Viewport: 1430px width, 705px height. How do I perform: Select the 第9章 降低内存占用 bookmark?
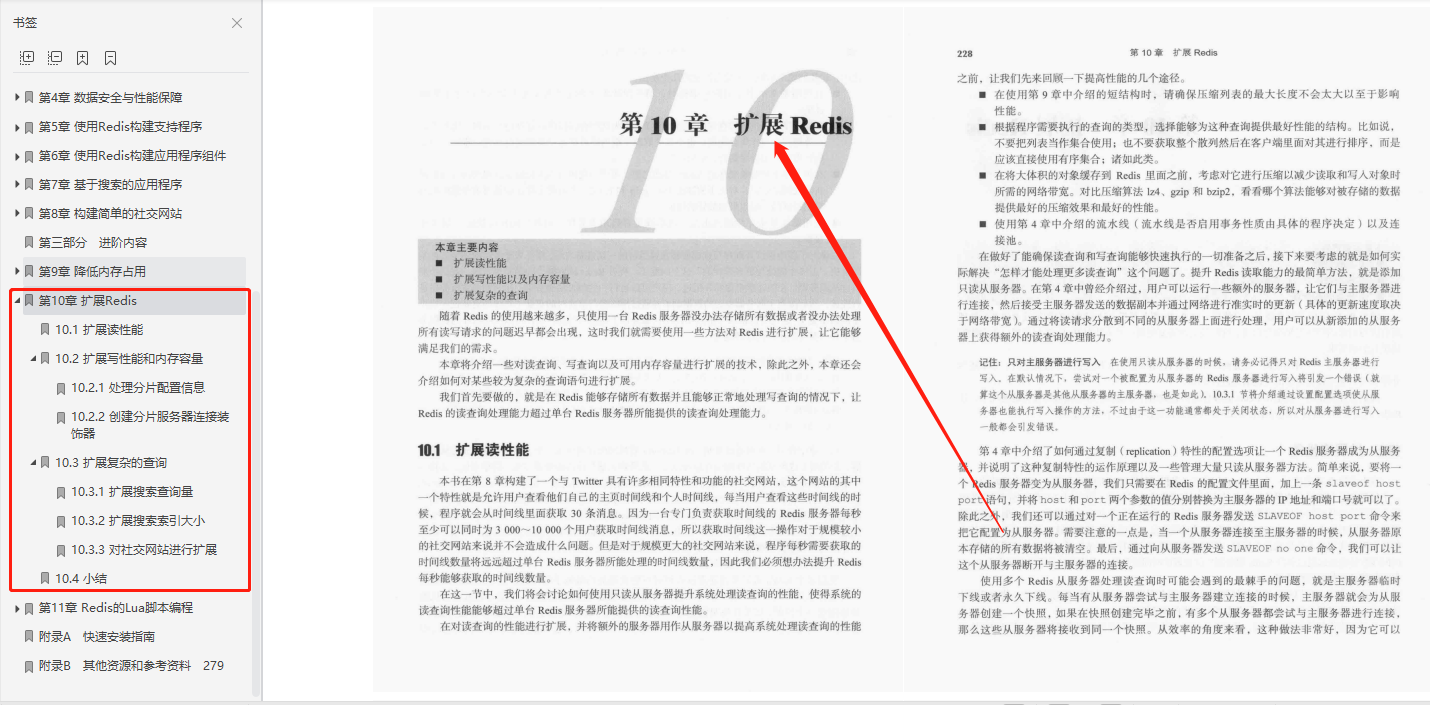93,272
